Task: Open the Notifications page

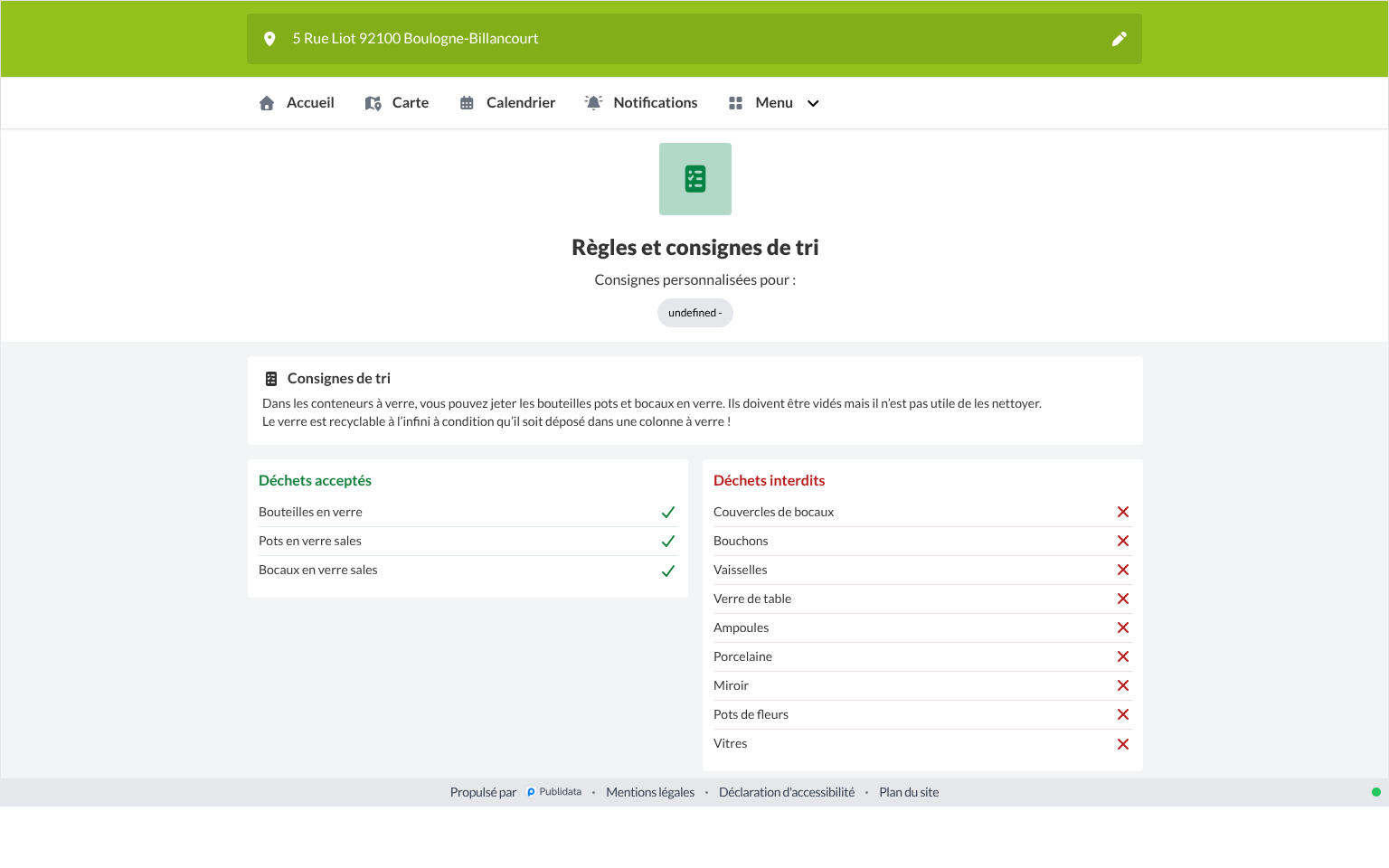Action: click(641, 103)
